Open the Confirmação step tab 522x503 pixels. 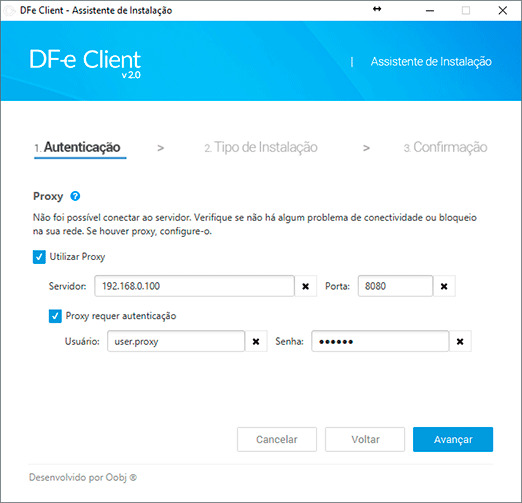click(x=445, y=147)
